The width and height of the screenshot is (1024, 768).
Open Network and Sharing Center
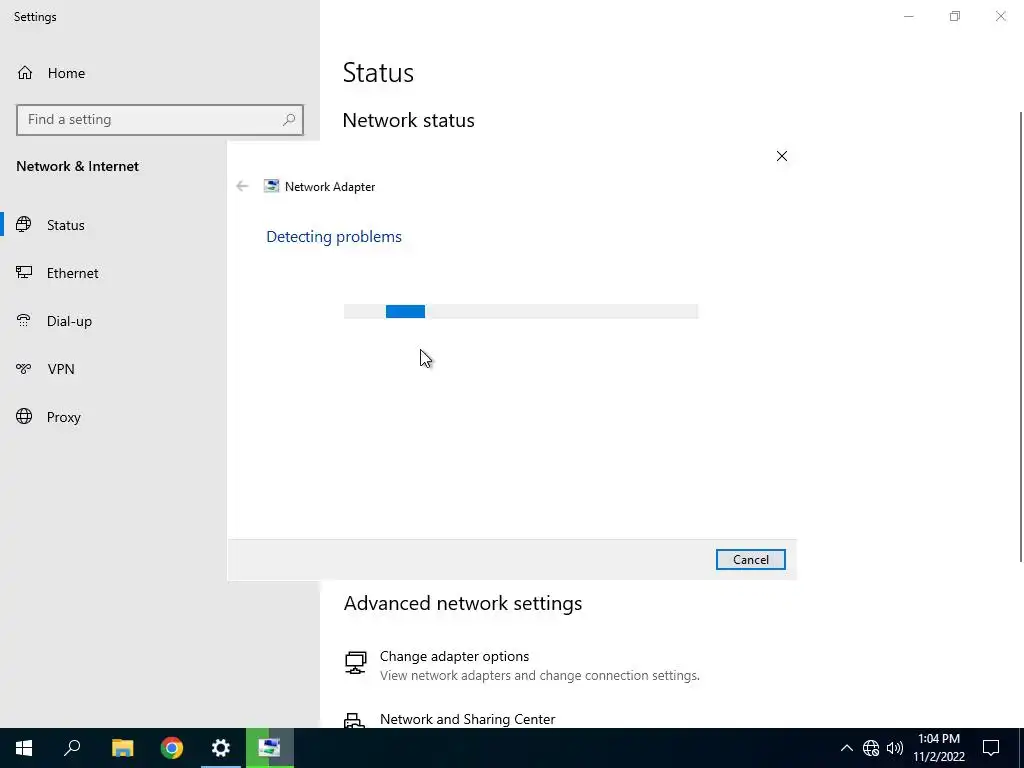468,719
